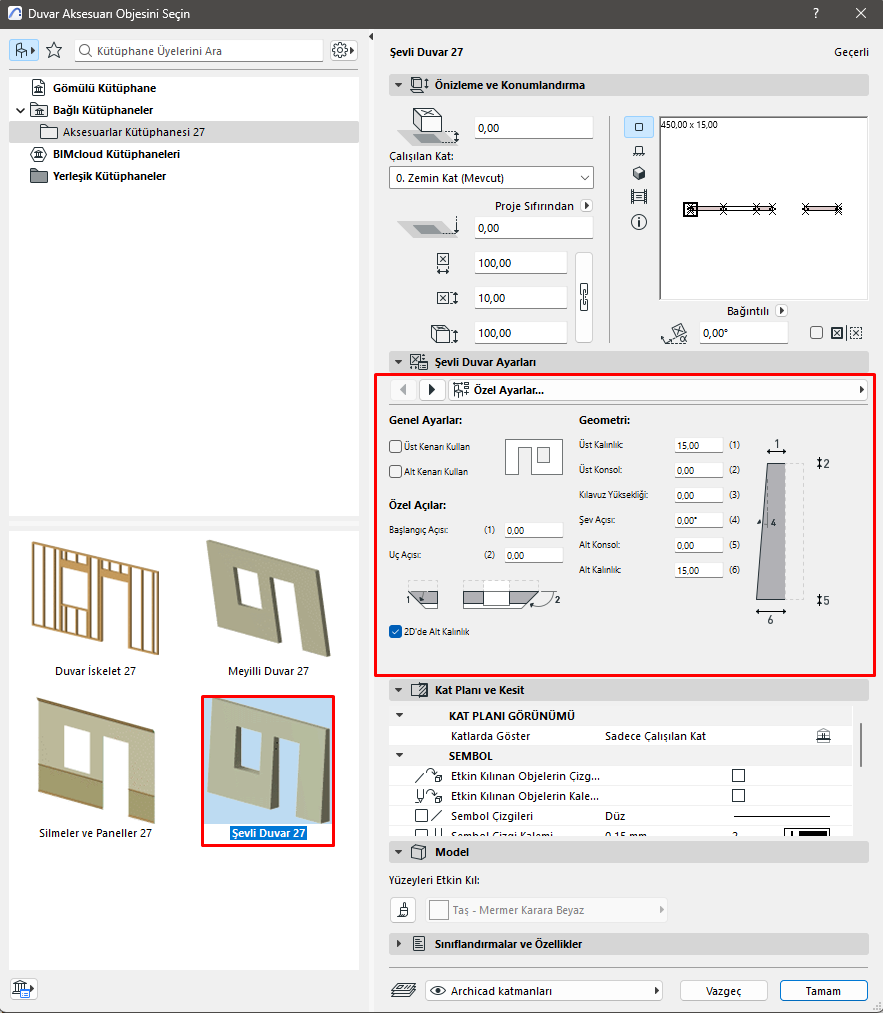Select Gömülü Kütüphane tree item
The height and width of the screenshot is (1013, 883).
[105, 88]
